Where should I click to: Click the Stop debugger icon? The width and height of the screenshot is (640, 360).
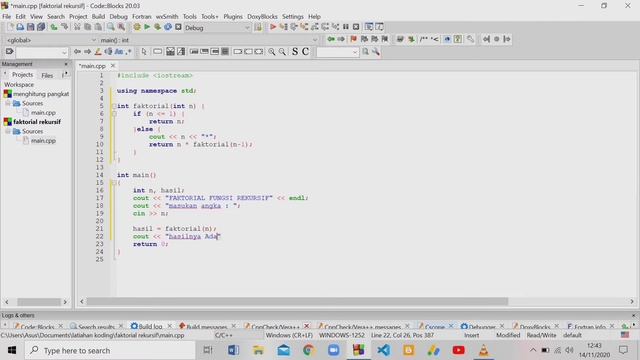356,27
